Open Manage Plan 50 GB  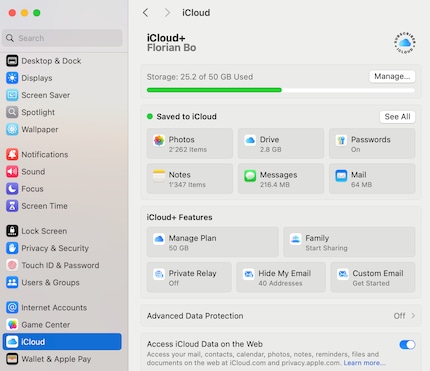[213, 242]
